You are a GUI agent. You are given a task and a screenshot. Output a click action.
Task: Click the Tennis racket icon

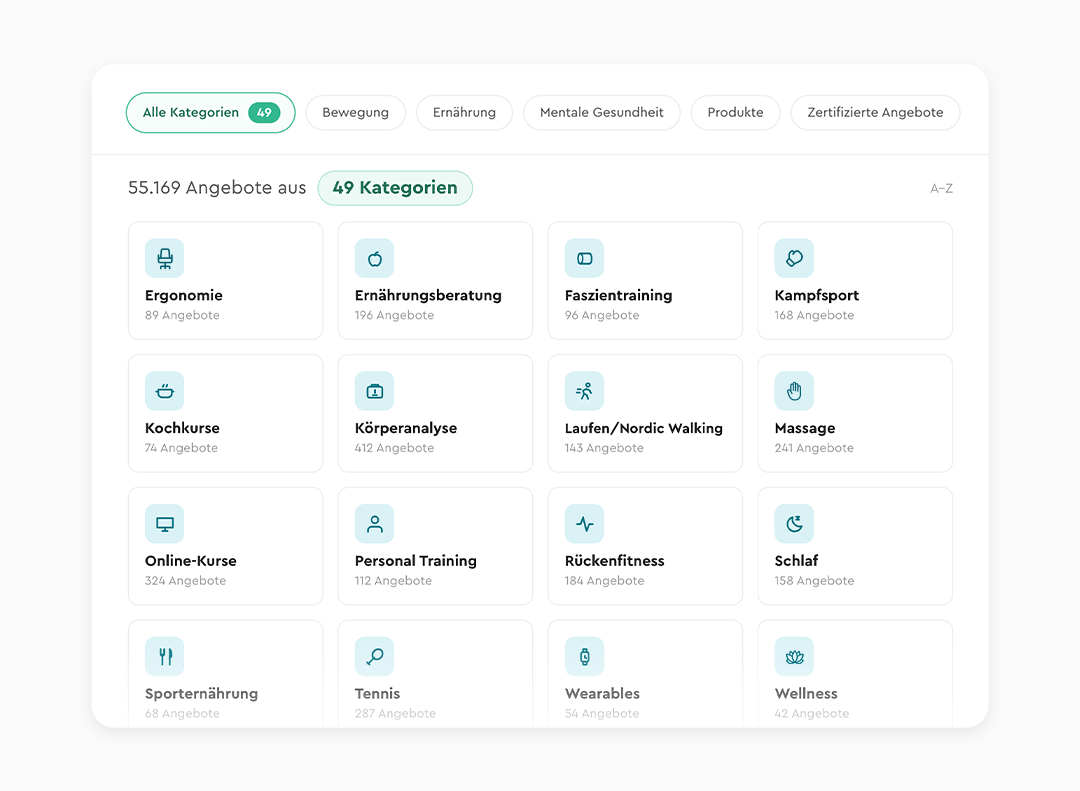tap(375, 657)
